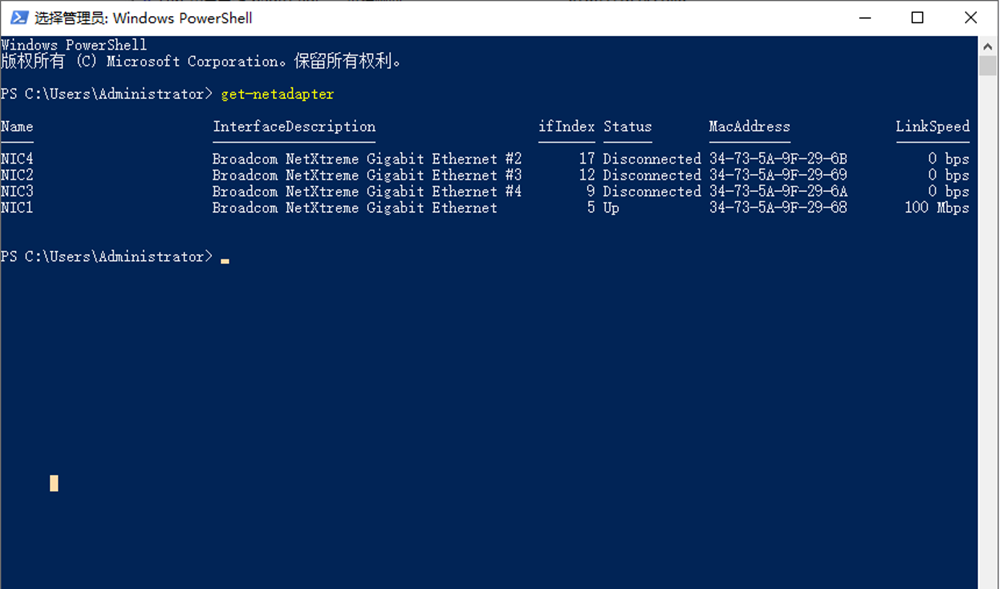Click the PowerShell icon in title bar
The image size is (1000, 589).
point(19,17)
